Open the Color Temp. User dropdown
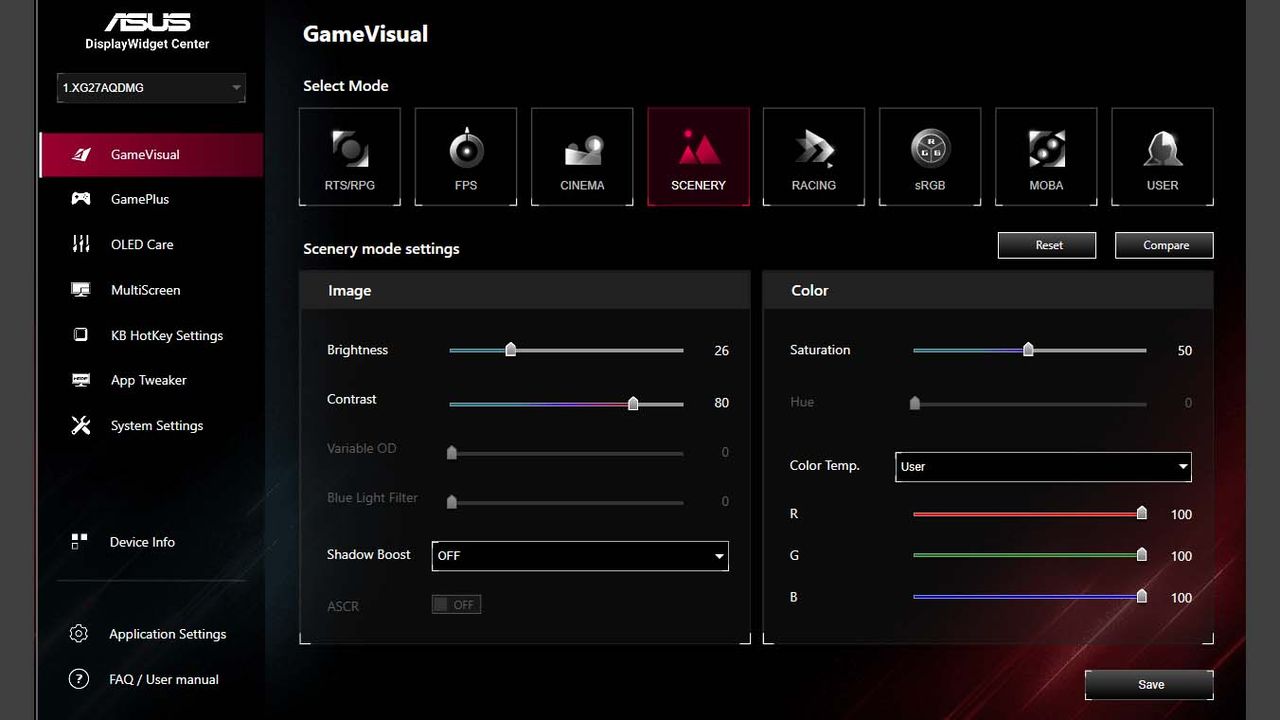The image size is (1280, 720). [1043, 466]
